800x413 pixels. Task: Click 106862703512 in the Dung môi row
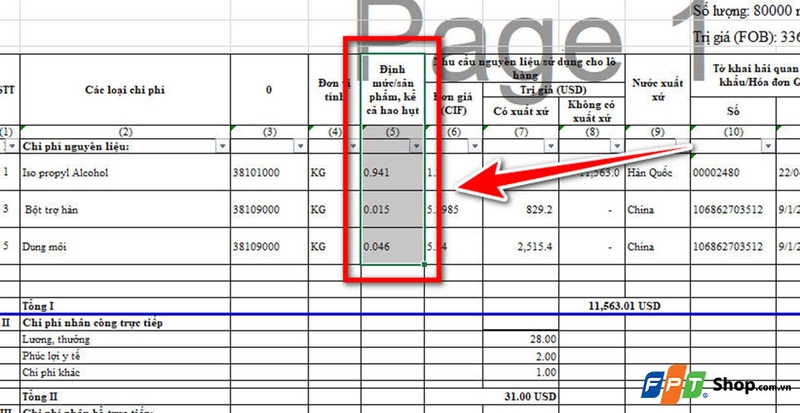733,247
